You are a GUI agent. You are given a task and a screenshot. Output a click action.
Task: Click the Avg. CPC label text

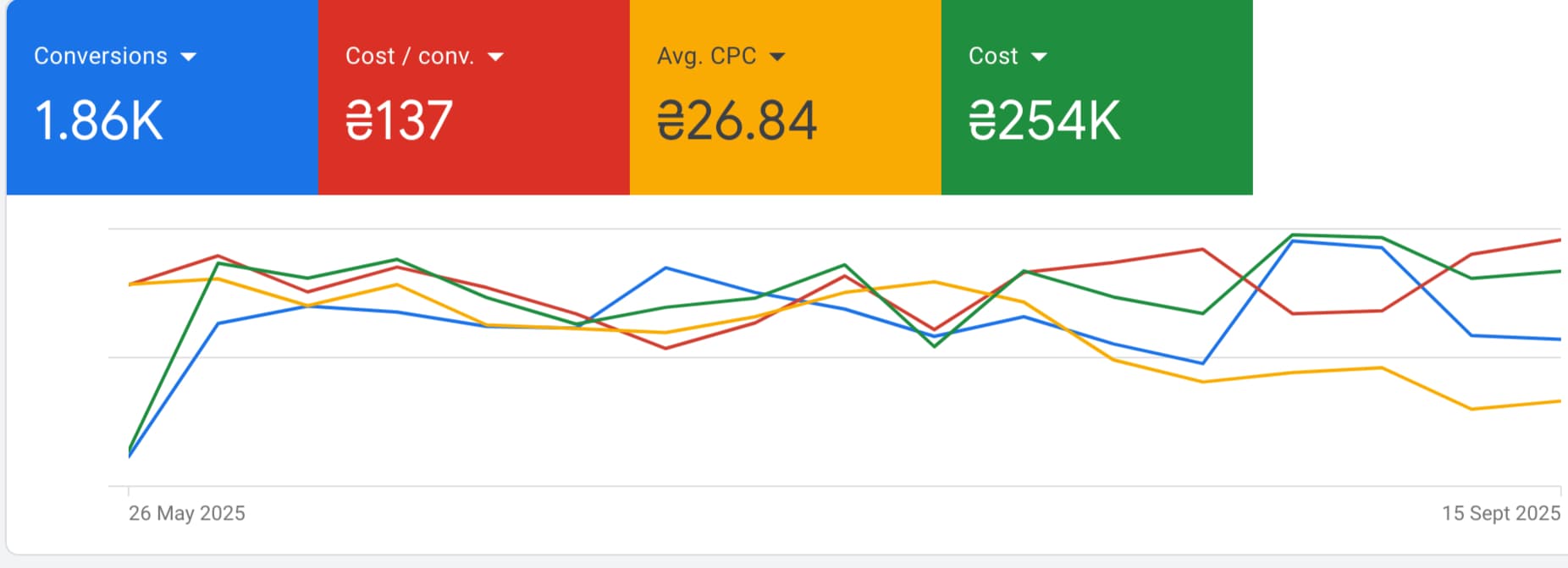tap(706, 56)
